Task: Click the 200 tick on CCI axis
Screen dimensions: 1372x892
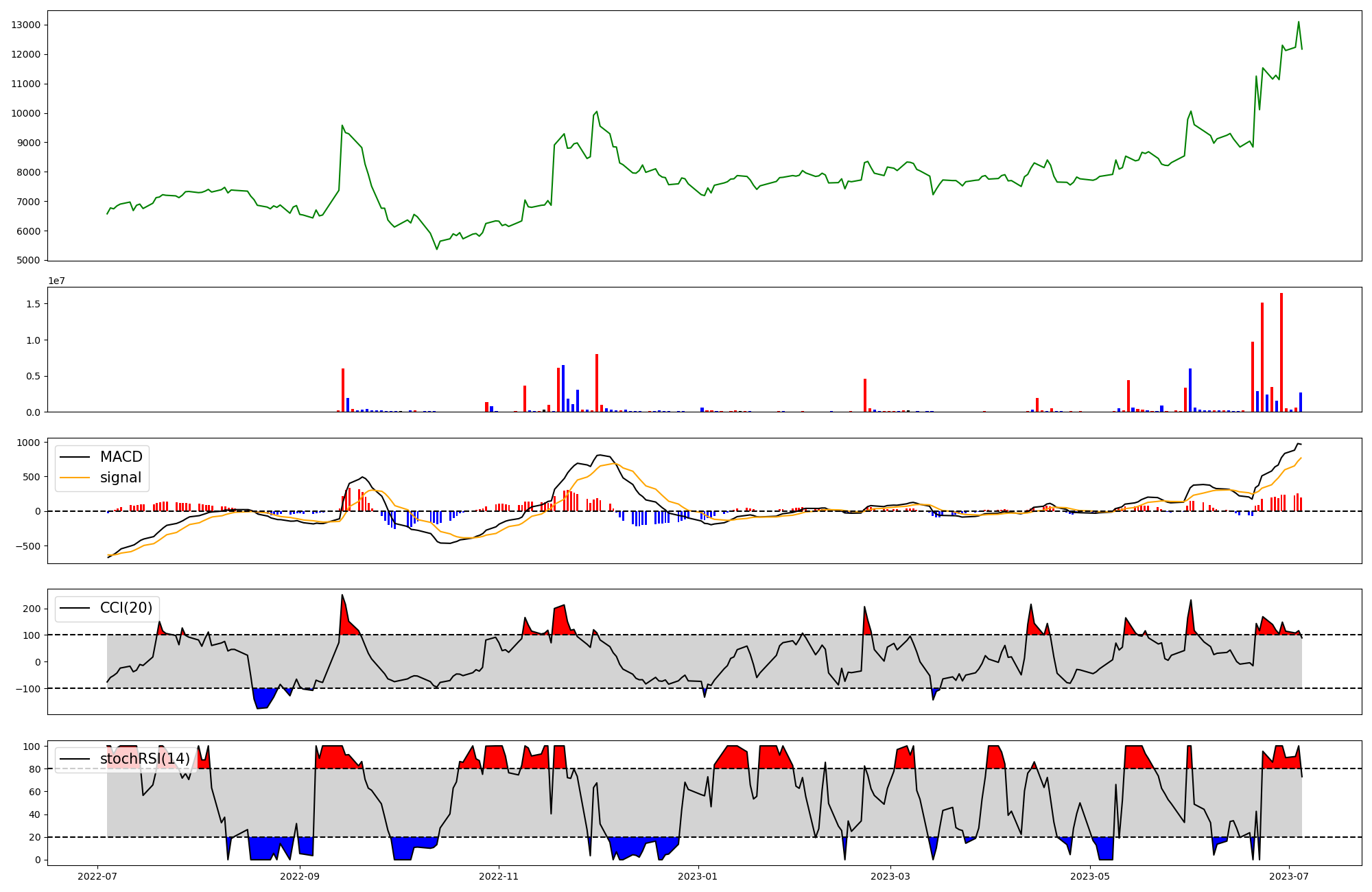Action: point(32,609)
